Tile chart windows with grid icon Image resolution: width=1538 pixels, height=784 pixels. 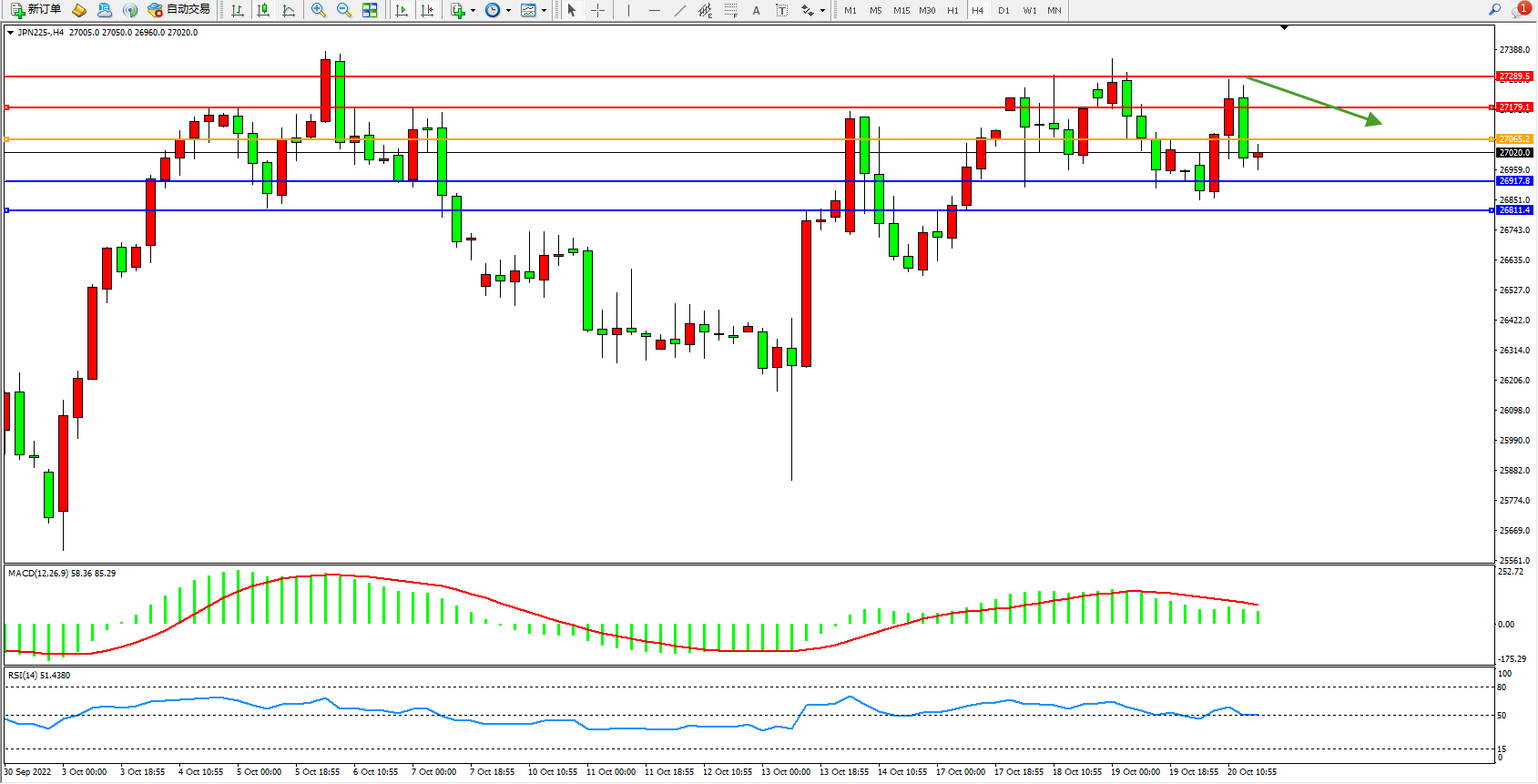pyautogui.click(x=370, y=10)
